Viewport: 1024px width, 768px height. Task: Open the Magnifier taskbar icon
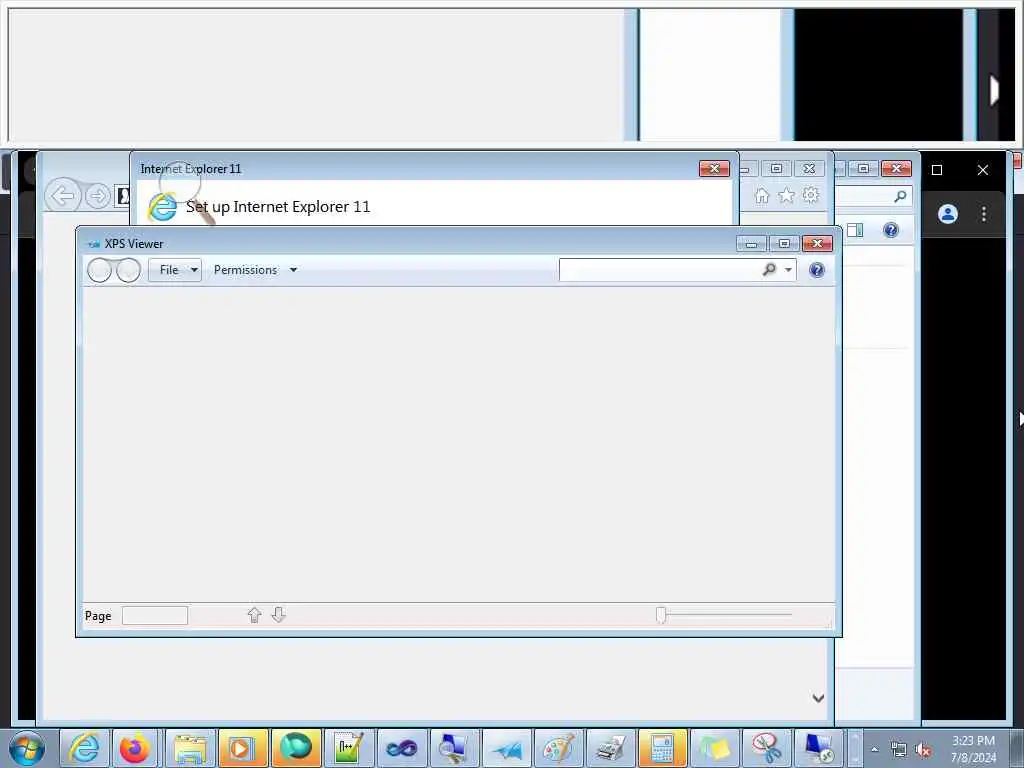click(454, 748)
